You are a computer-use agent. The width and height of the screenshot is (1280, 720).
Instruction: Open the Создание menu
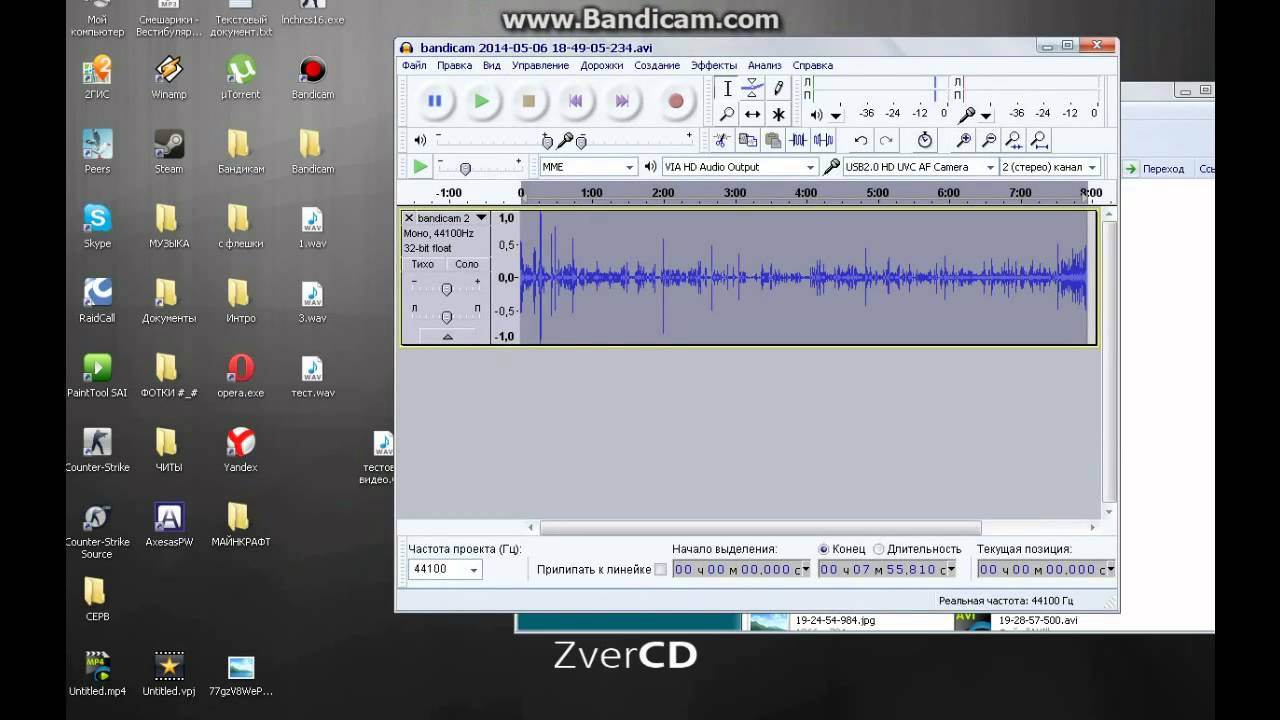click(x=657, y=65)
